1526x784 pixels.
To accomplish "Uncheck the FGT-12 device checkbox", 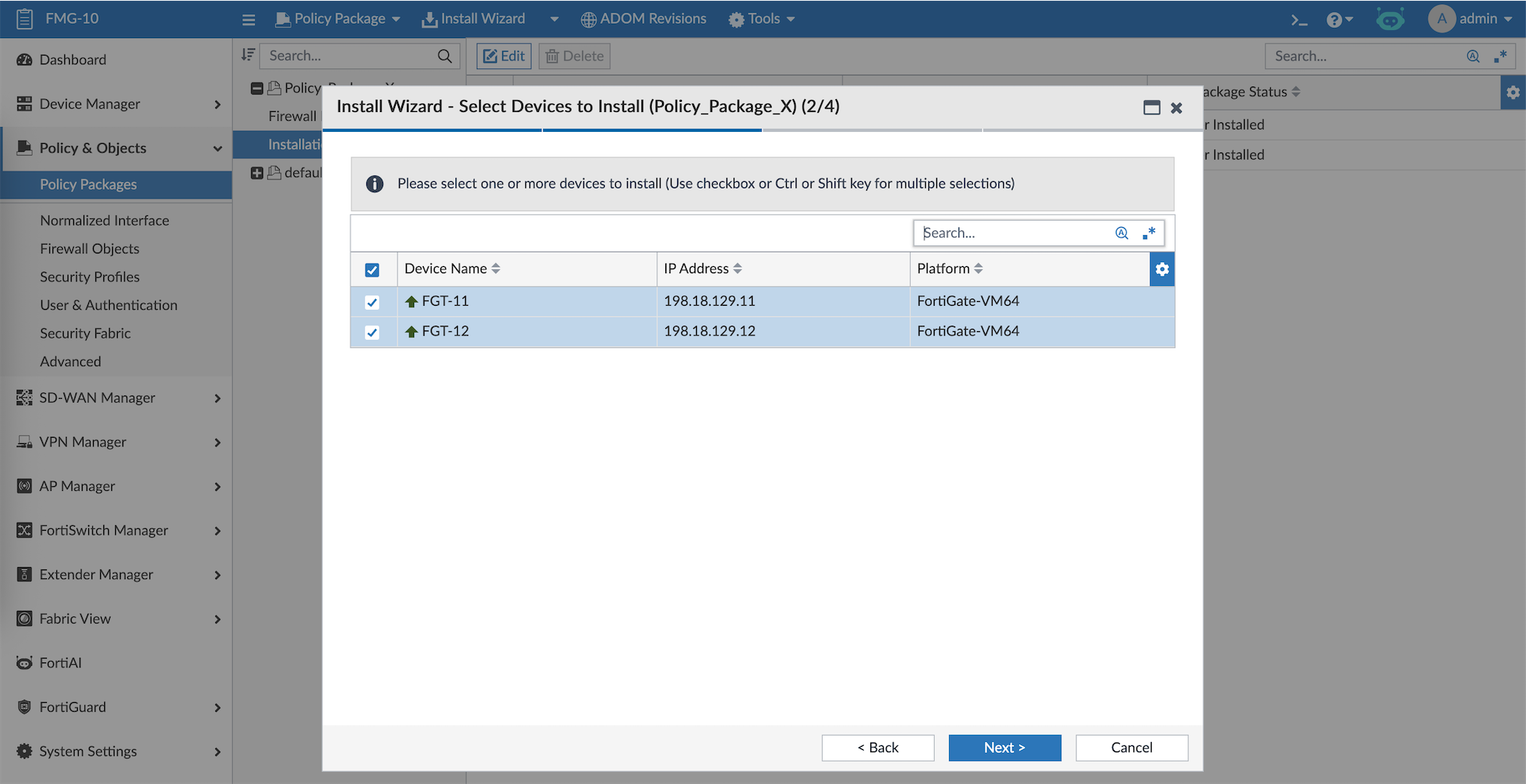I will point(372,333).
